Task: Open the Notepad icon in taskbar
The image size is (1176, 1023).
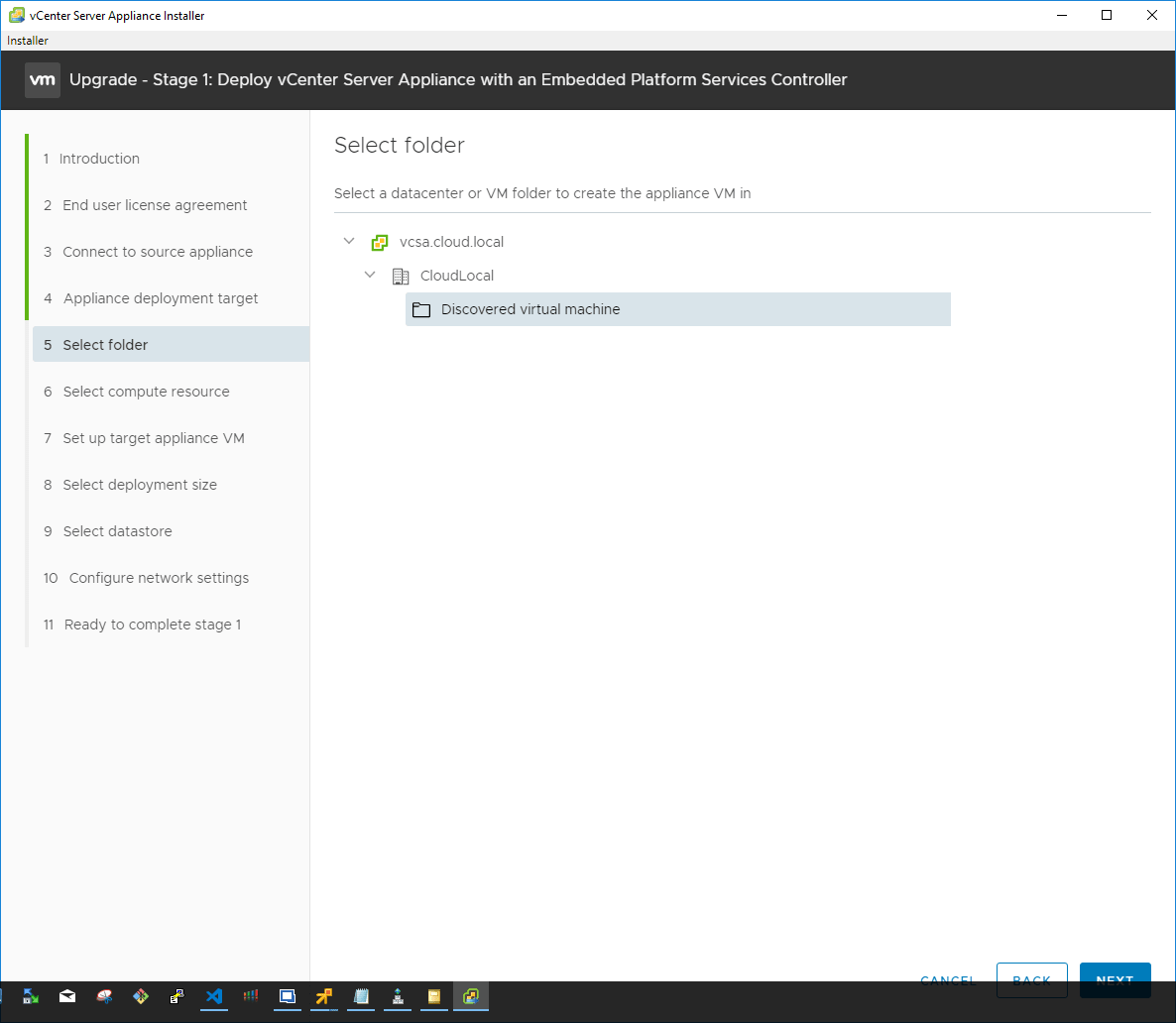Action: click(361, 996)
